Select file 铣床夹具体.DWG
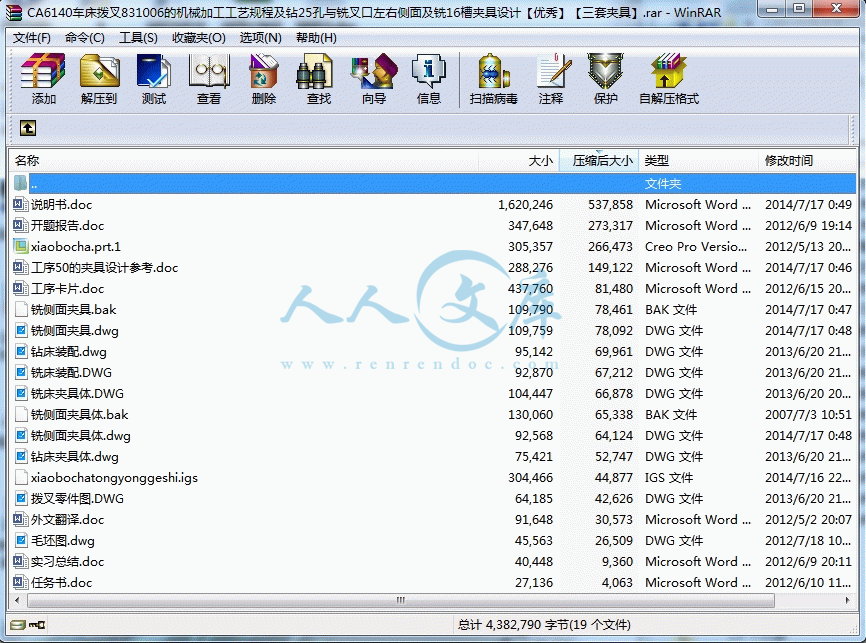The image size is (866, 643). [77, 393]
